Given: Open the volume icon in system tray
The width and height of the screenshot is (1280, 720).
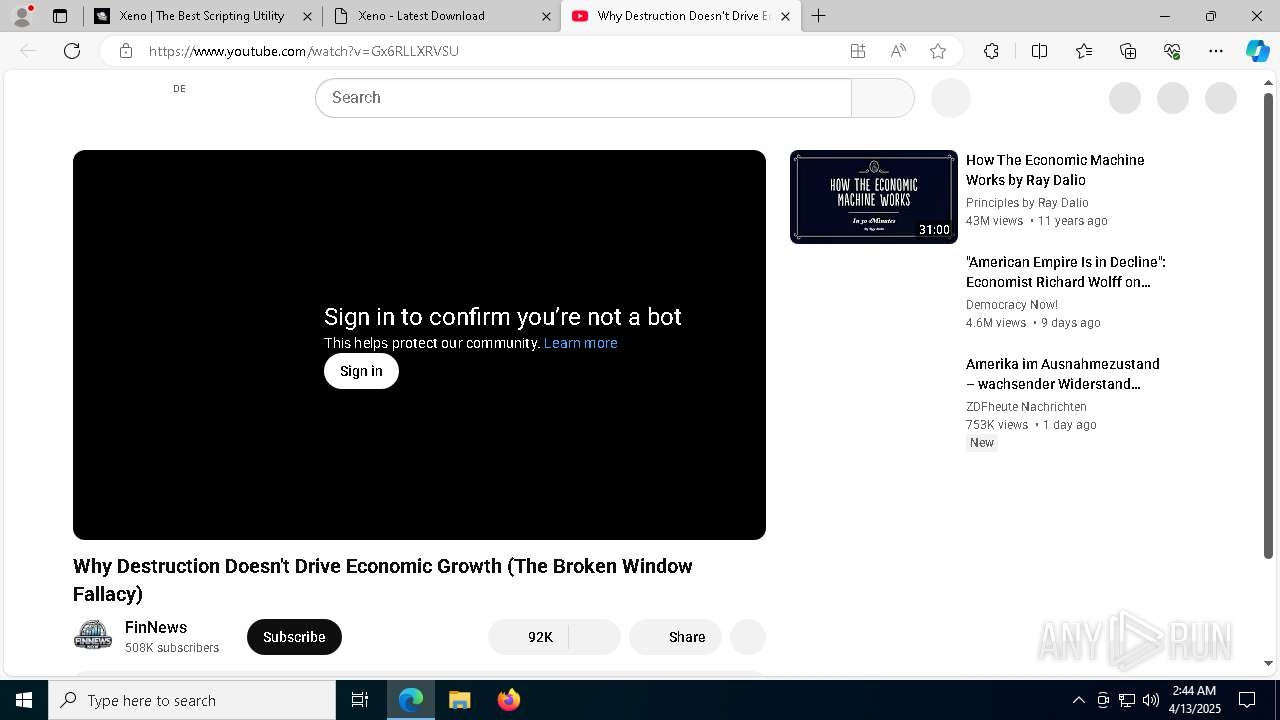Looking at the screenshot, I should pyautogui.click(x=1151, y=700).
